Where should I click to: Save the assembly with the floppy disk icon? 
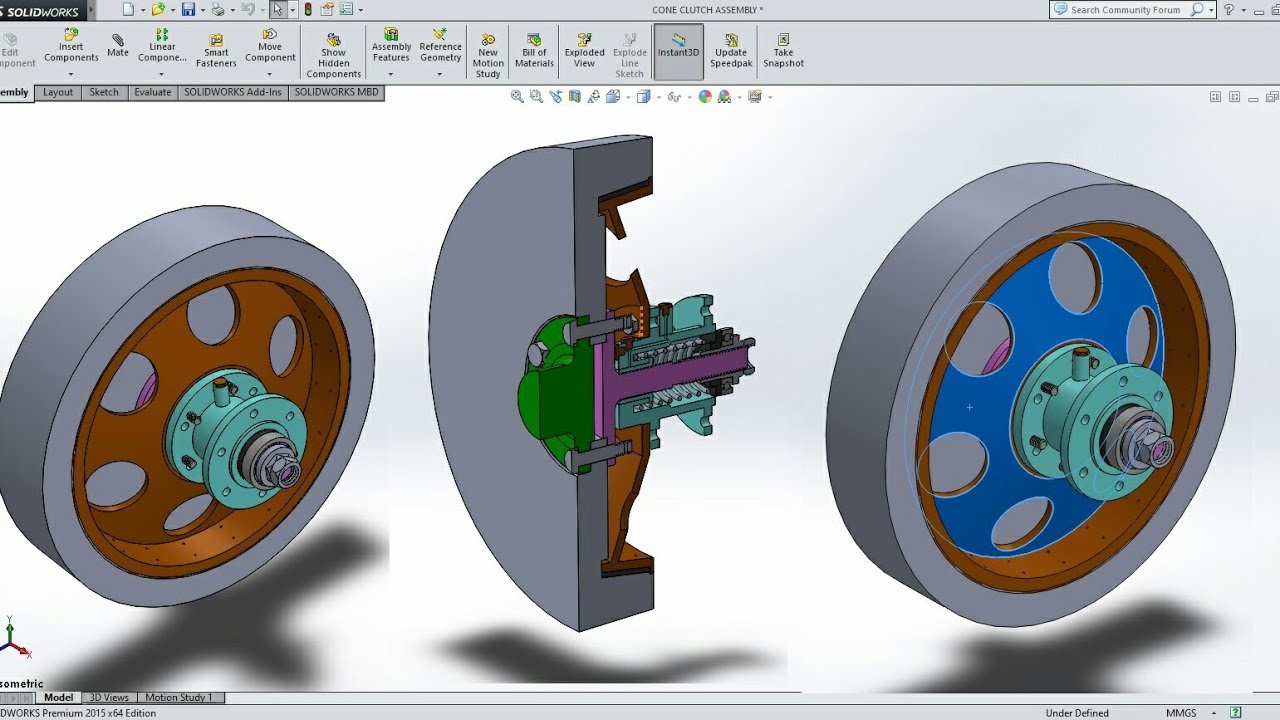pos(188,9)
